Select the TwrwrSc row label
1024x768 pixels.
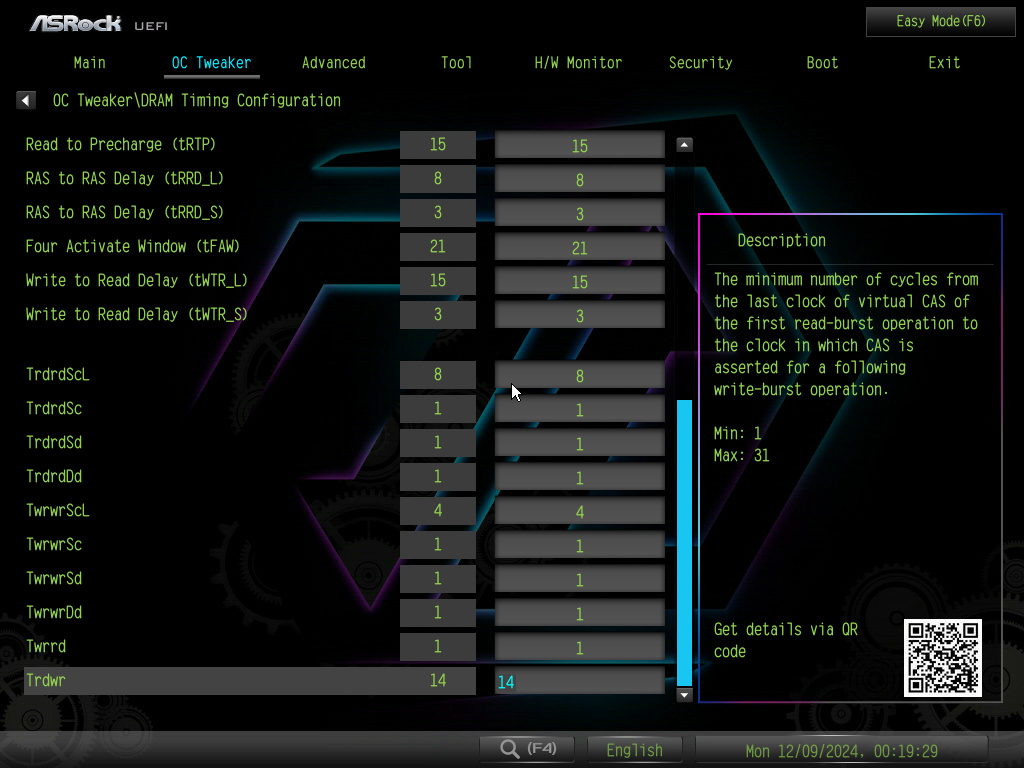click(54, 544)
